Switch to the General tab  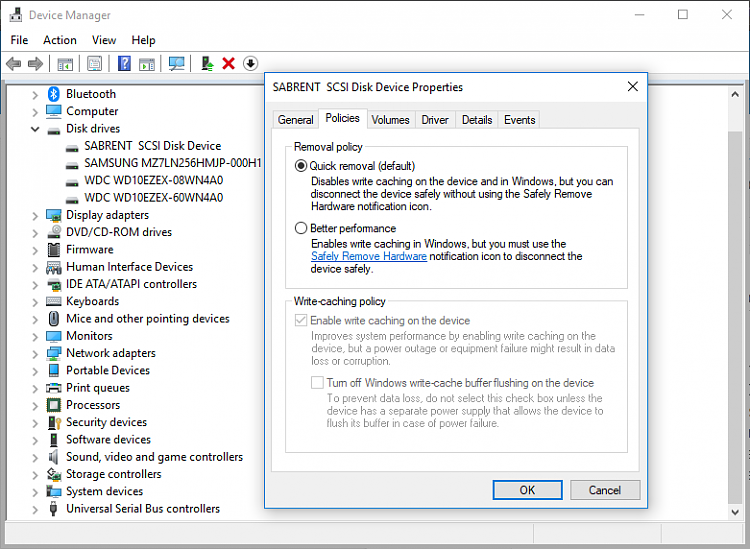(x=296, y=120)
